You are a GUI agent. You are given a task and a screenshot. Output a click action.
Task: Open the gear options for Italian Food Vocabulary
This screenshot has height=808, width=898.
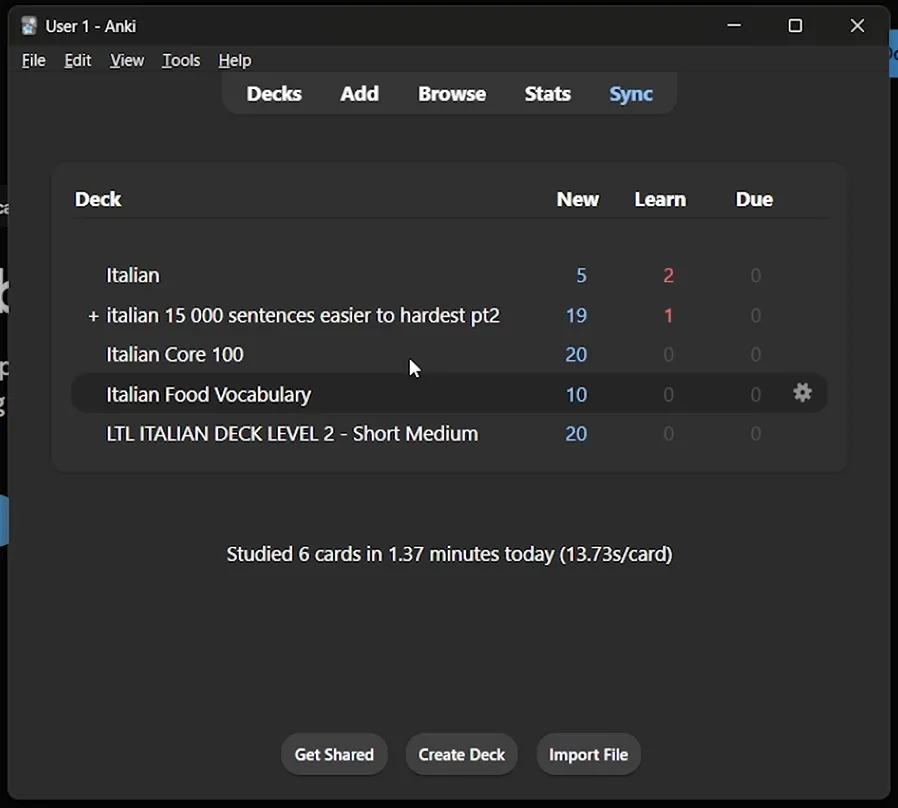coord(803,393)
